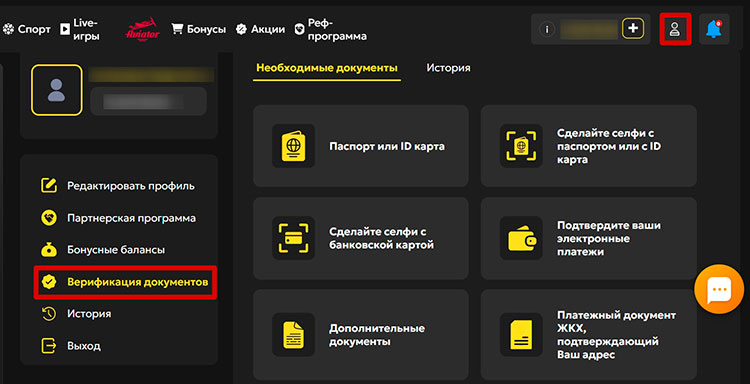Screen dimensions: 750x384
Task: Click the profile avatar picture
Action: point(56,90)
